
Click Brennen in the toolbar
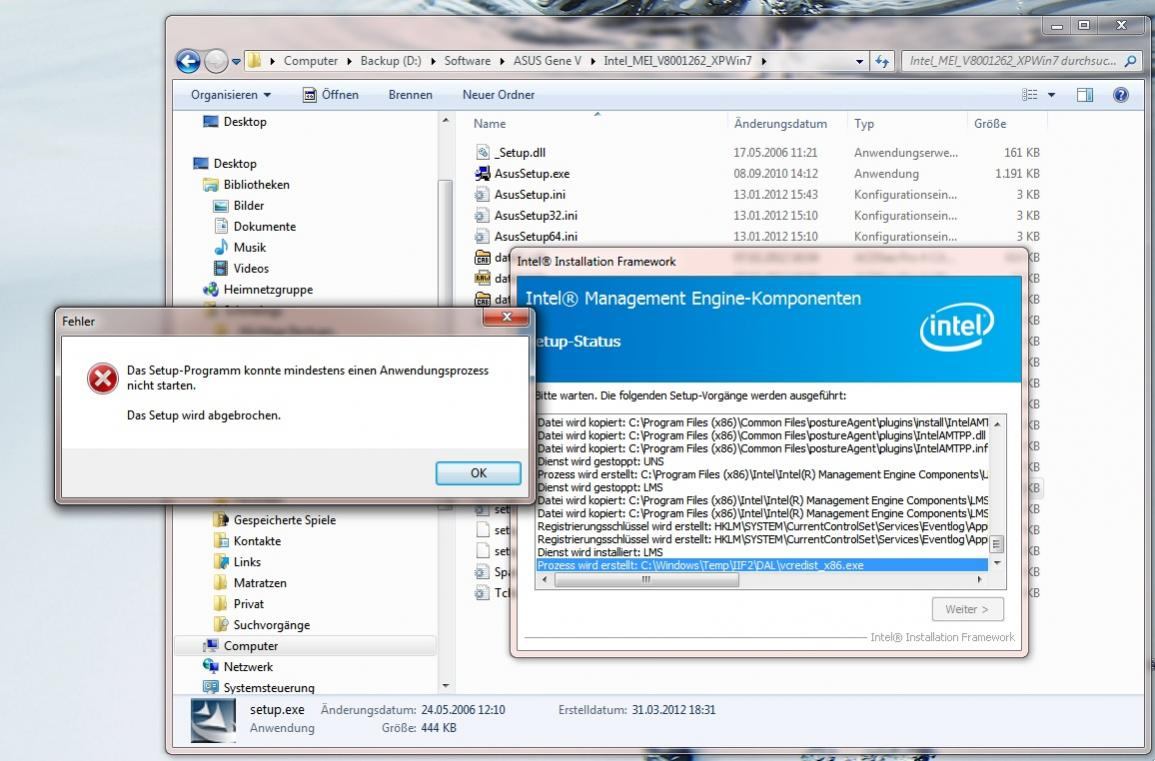tap(410, 95)
